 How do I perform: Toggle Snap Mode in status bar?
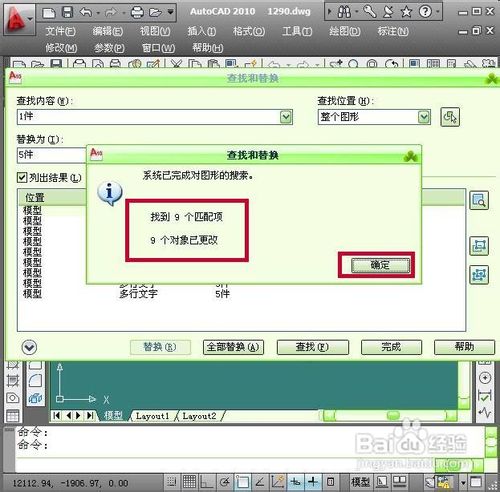pos(172,482)
